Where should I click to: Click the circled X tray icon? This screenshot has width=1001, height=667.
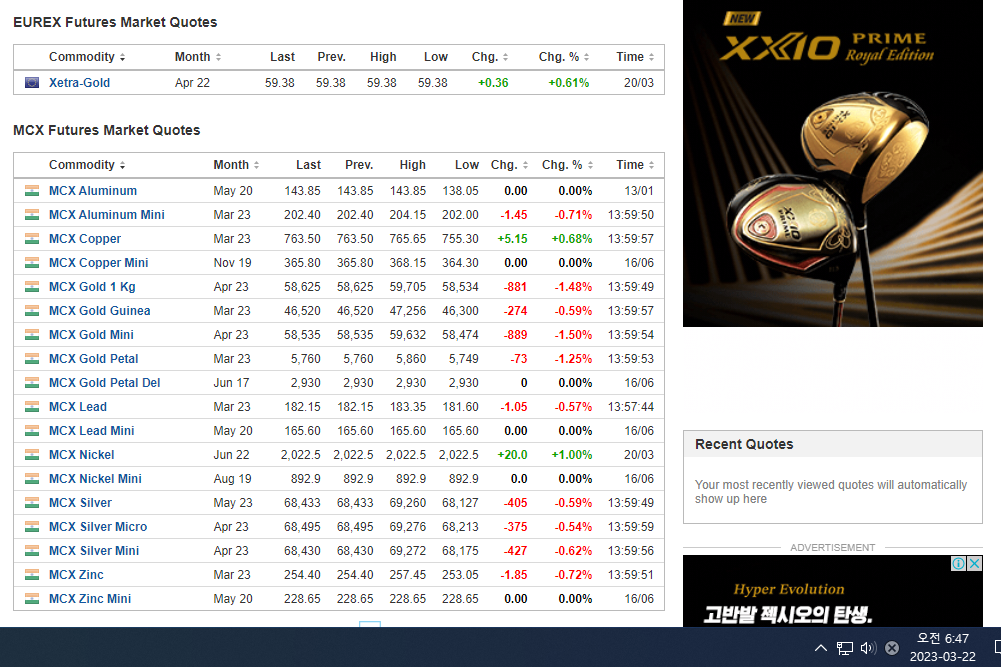coord(892,648)
